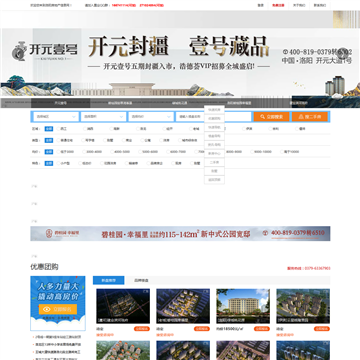360x360 pixels.
Task: Choose 公寓 in the 类型 row
Action: click(145, 140)
